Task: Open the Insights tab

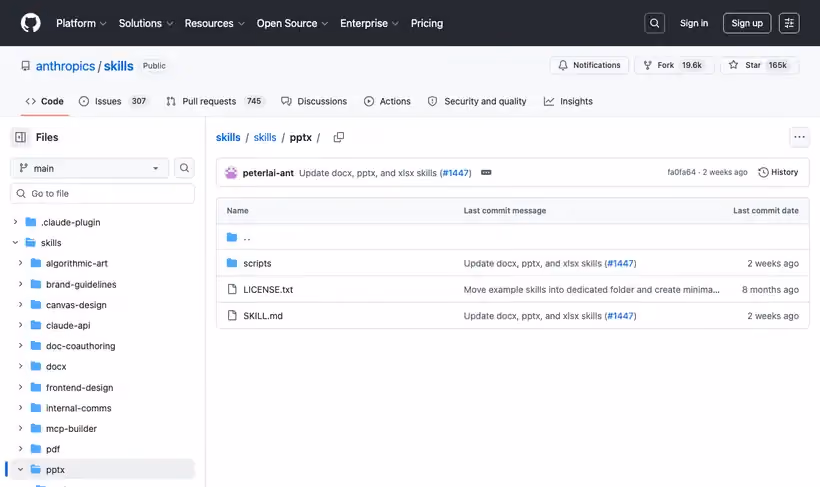Action: [x=568, y=101]
